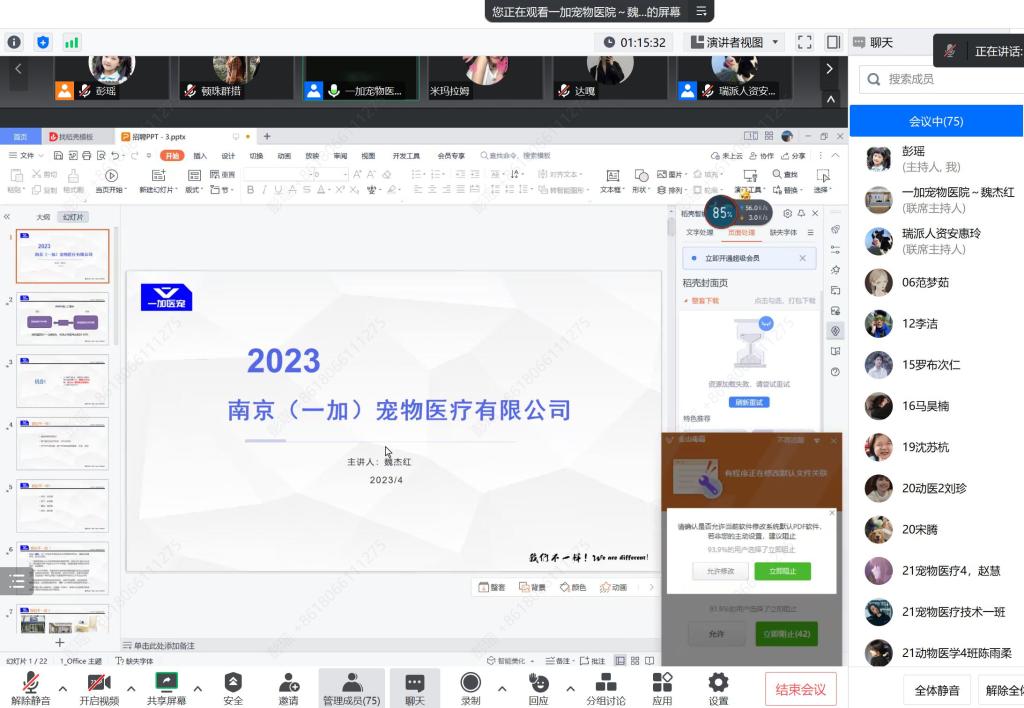Expand options arrow next to 共享屏幕
The image size is (1024, 708).
pos(197,688)
